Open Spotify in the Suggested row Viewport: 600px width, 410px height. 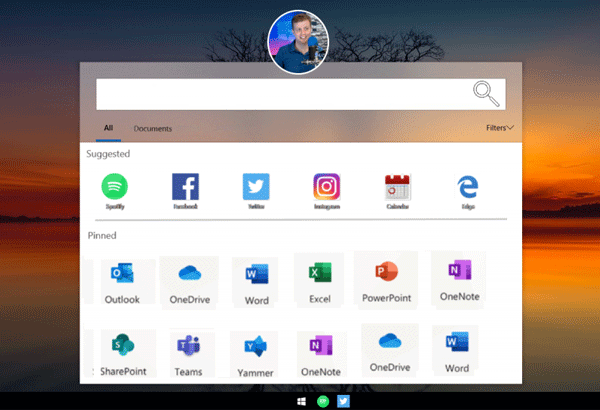[x=114, y=191]
